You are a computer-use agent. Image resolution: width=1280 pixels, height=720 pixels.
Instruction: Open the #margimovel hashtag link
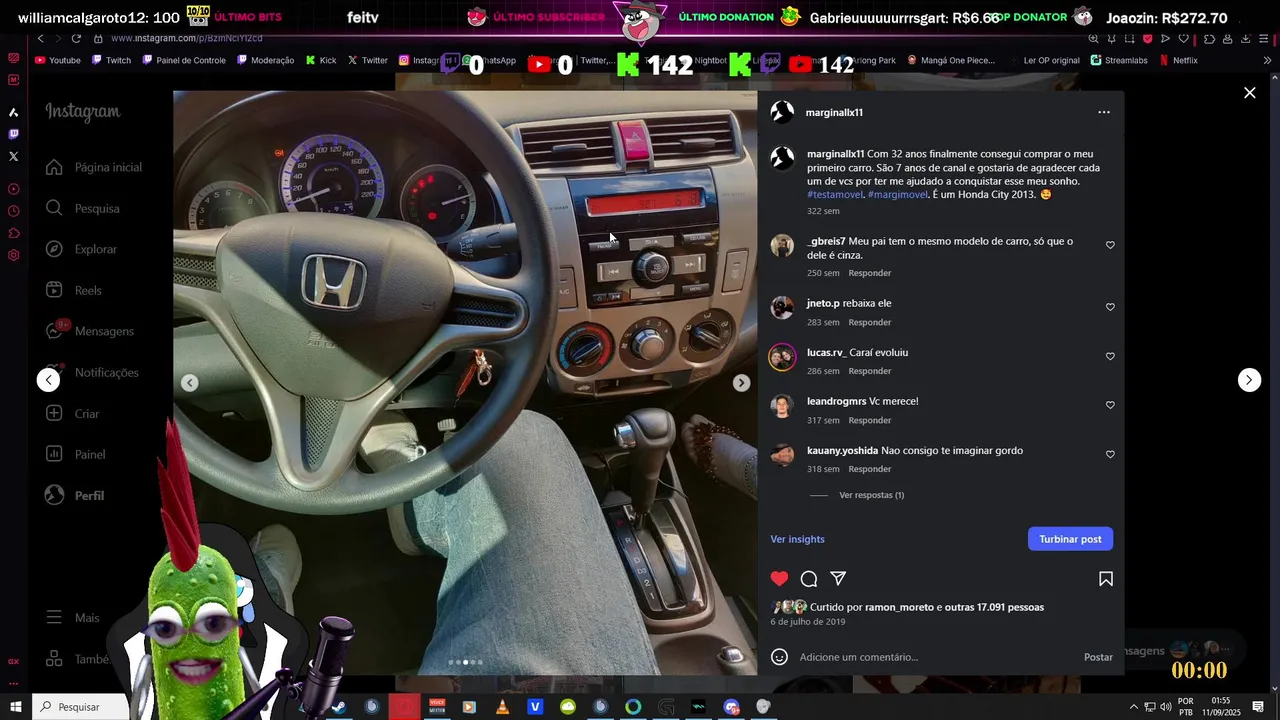898,195
